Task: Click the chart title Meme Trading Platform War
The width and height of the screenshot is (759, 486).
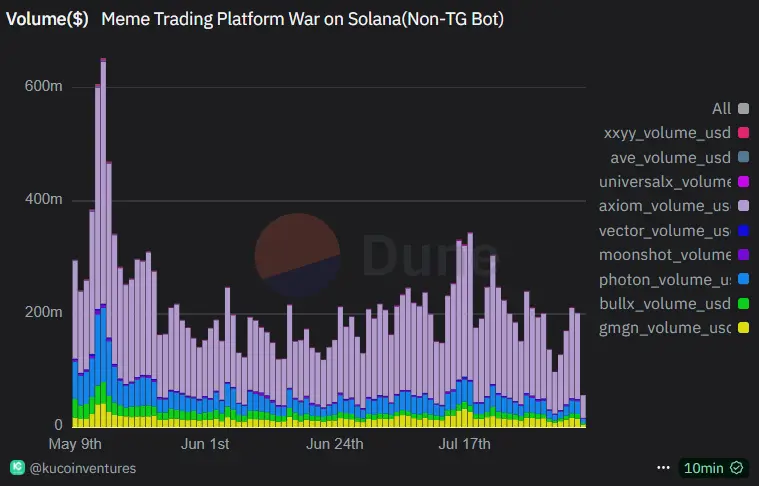Action: coord(303,19)
